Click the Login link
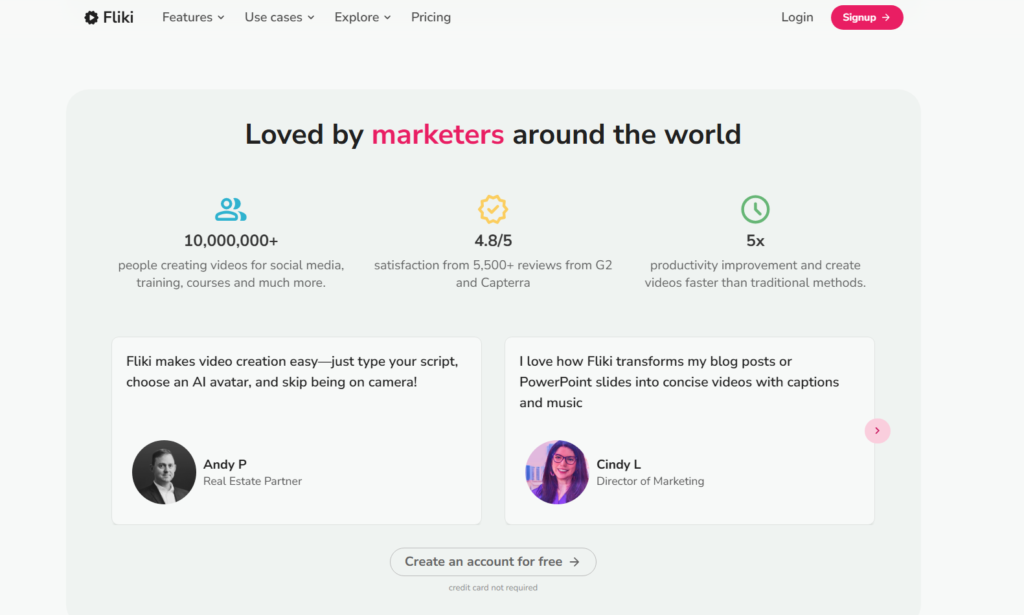The width and height of the screenshot is (1024, 615). click(797, 17)
